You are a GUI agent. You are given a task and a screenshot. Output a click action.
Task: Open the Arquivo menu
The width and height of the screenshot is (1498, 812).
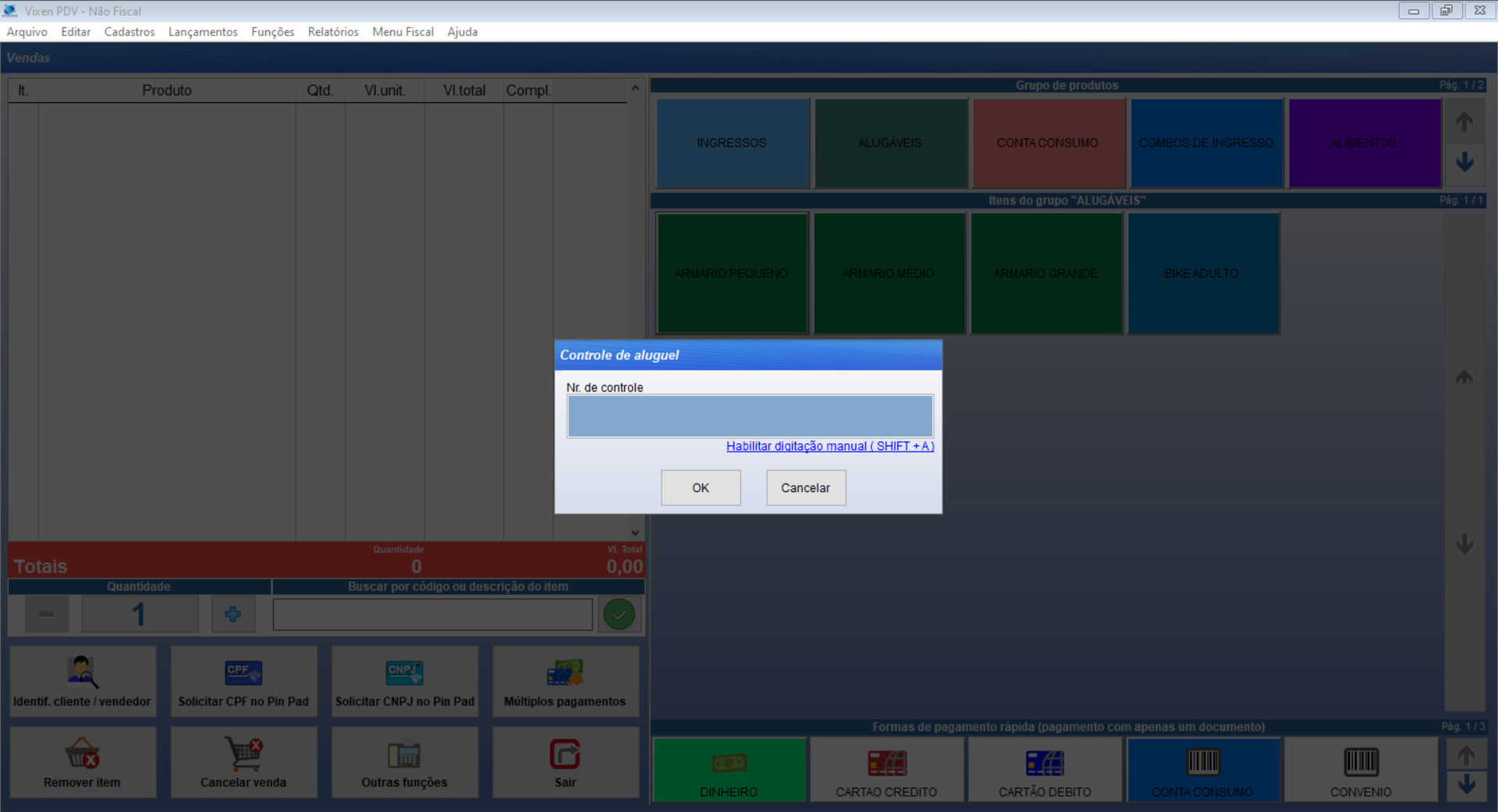(x=27, y=32)
